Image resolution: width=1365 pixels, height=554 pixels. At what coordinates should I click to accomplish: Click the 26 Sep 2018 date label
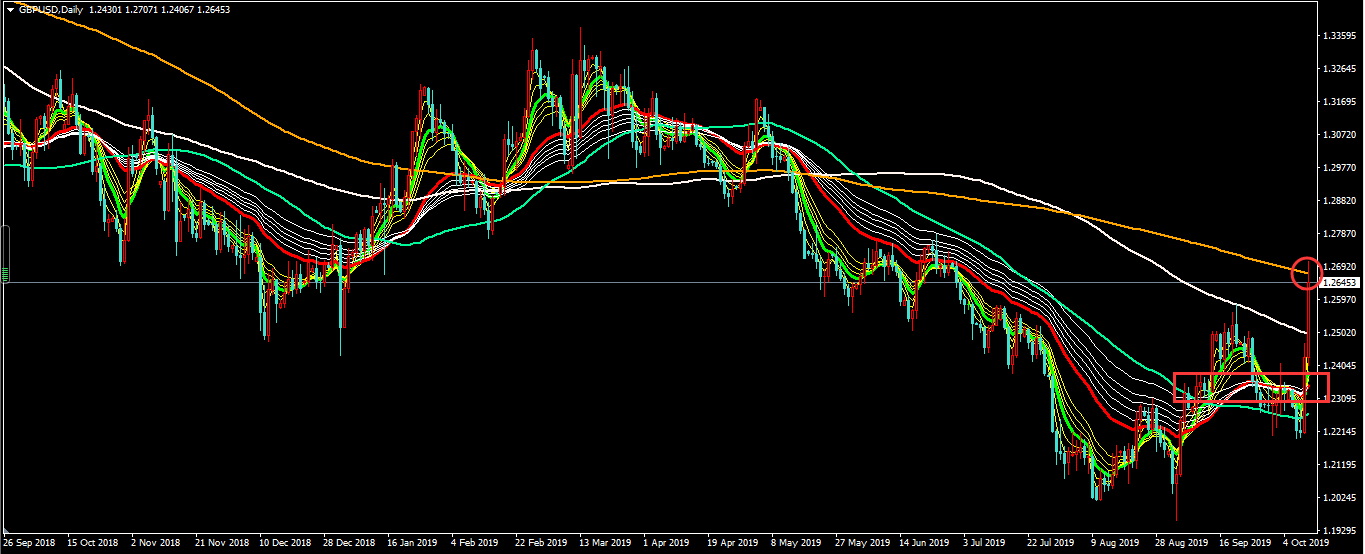27,544
